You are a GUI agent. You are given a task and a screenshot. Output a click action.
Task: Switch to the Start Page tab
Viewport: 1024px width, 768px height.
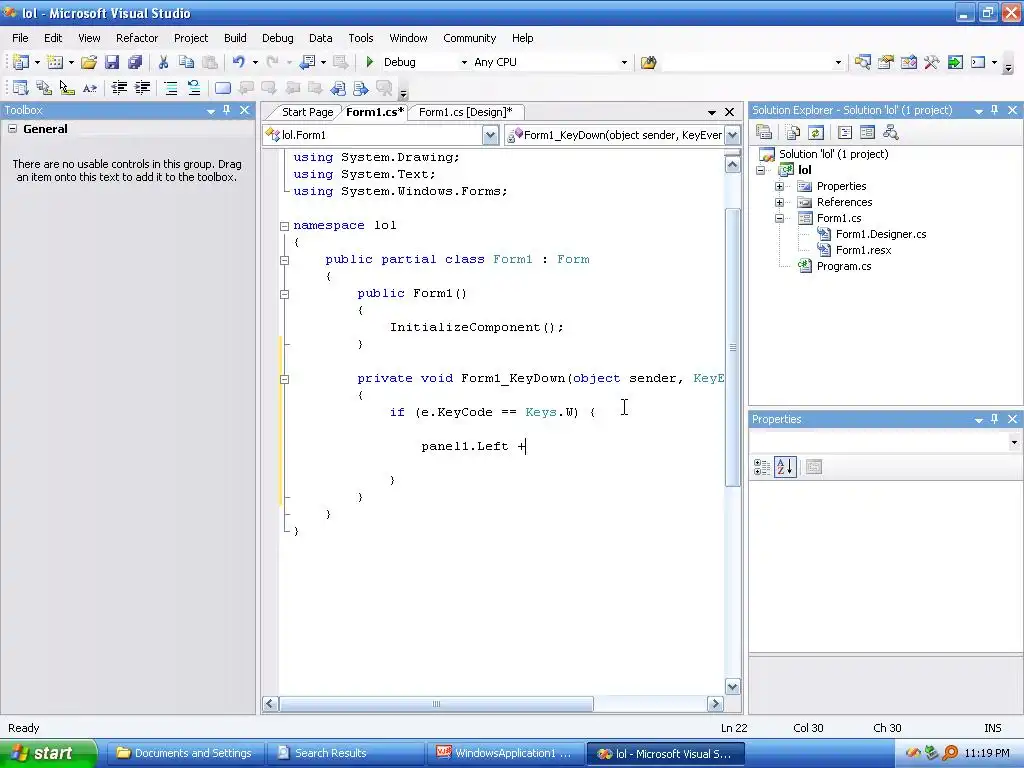[x=307, y=112]
